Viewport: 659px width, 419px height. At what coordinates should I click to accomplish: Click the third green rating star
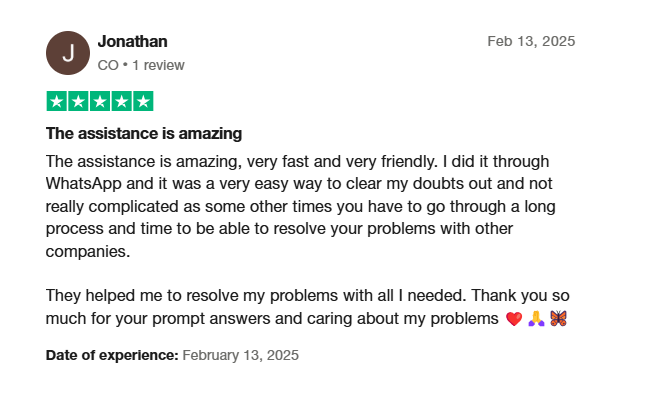coord(100,101)
